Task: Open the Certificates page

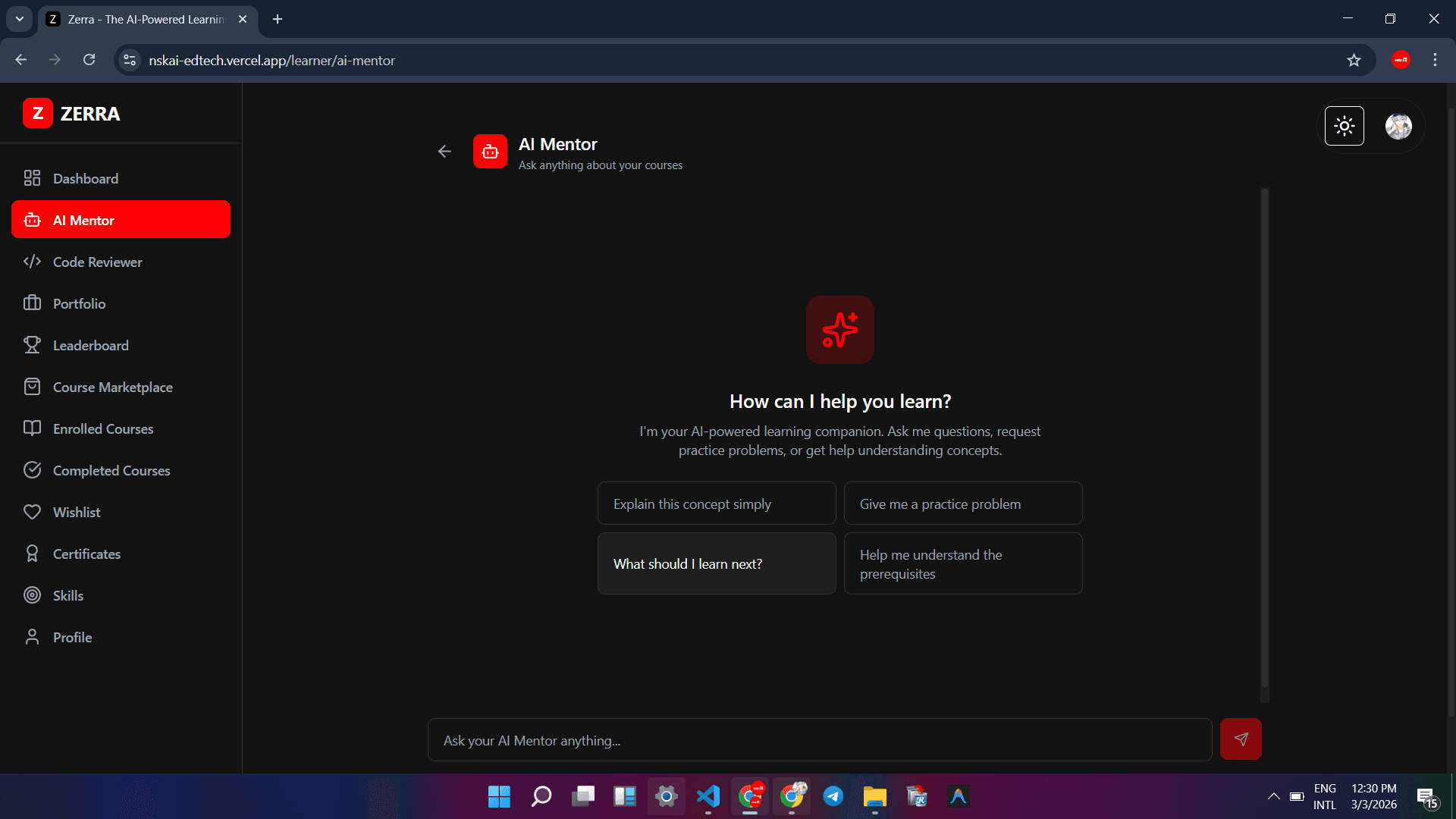Action: pyautogui.click(x=86, y=554)
